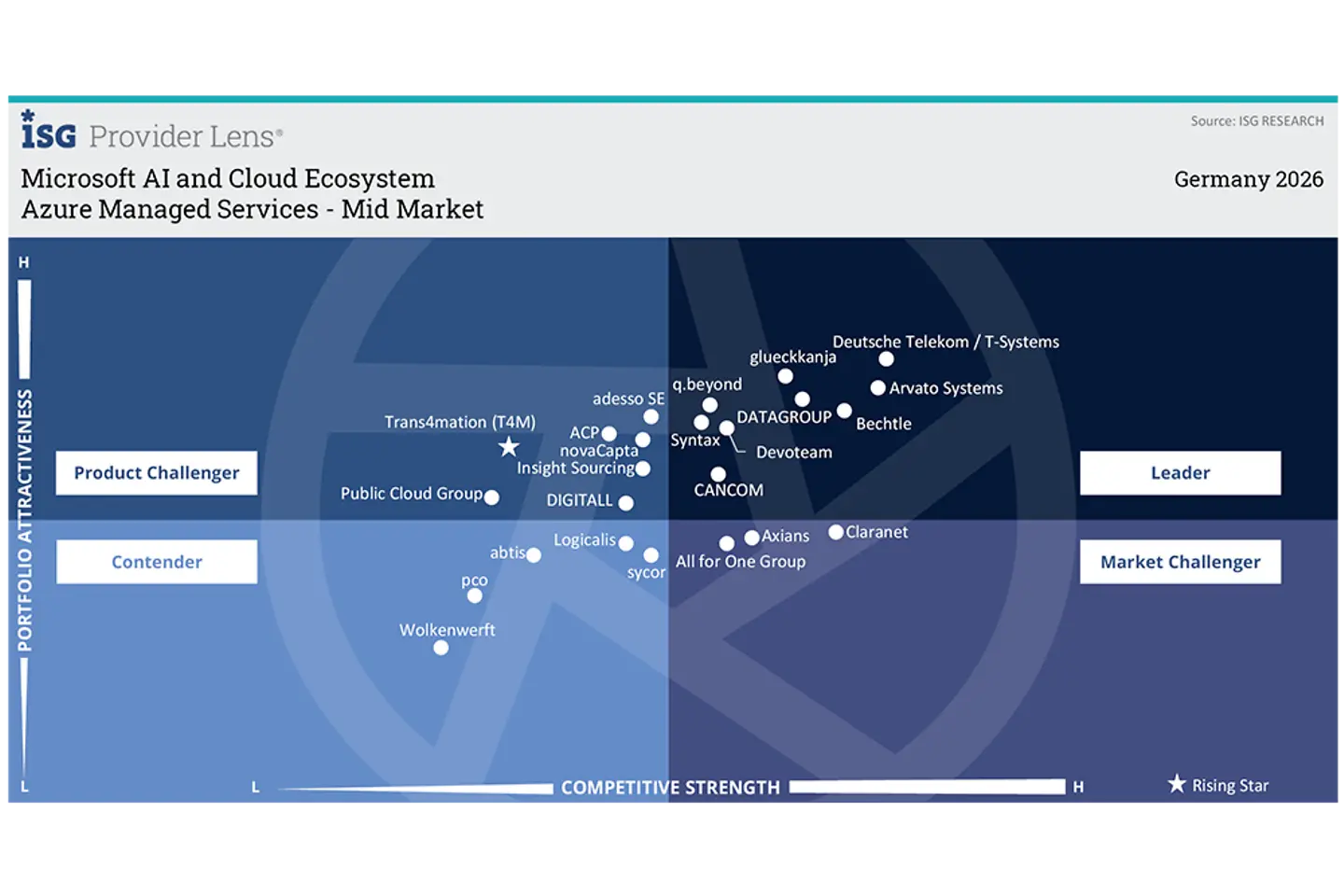Select the Market Challenger quadrant label

pyautogui.click(x=1180, y=562)
